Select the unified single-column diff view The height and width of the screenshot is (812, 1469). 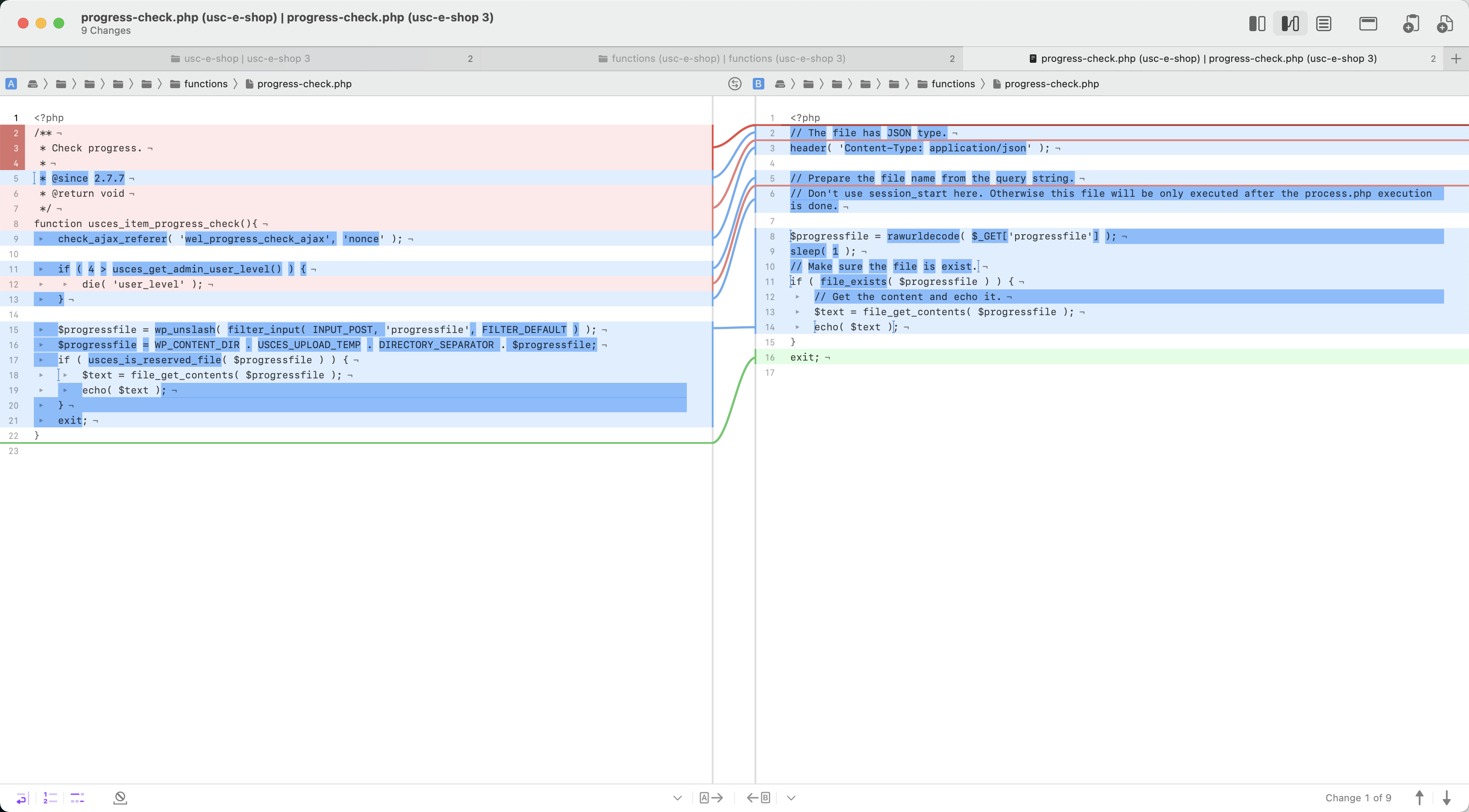(x=1324, y=23)
